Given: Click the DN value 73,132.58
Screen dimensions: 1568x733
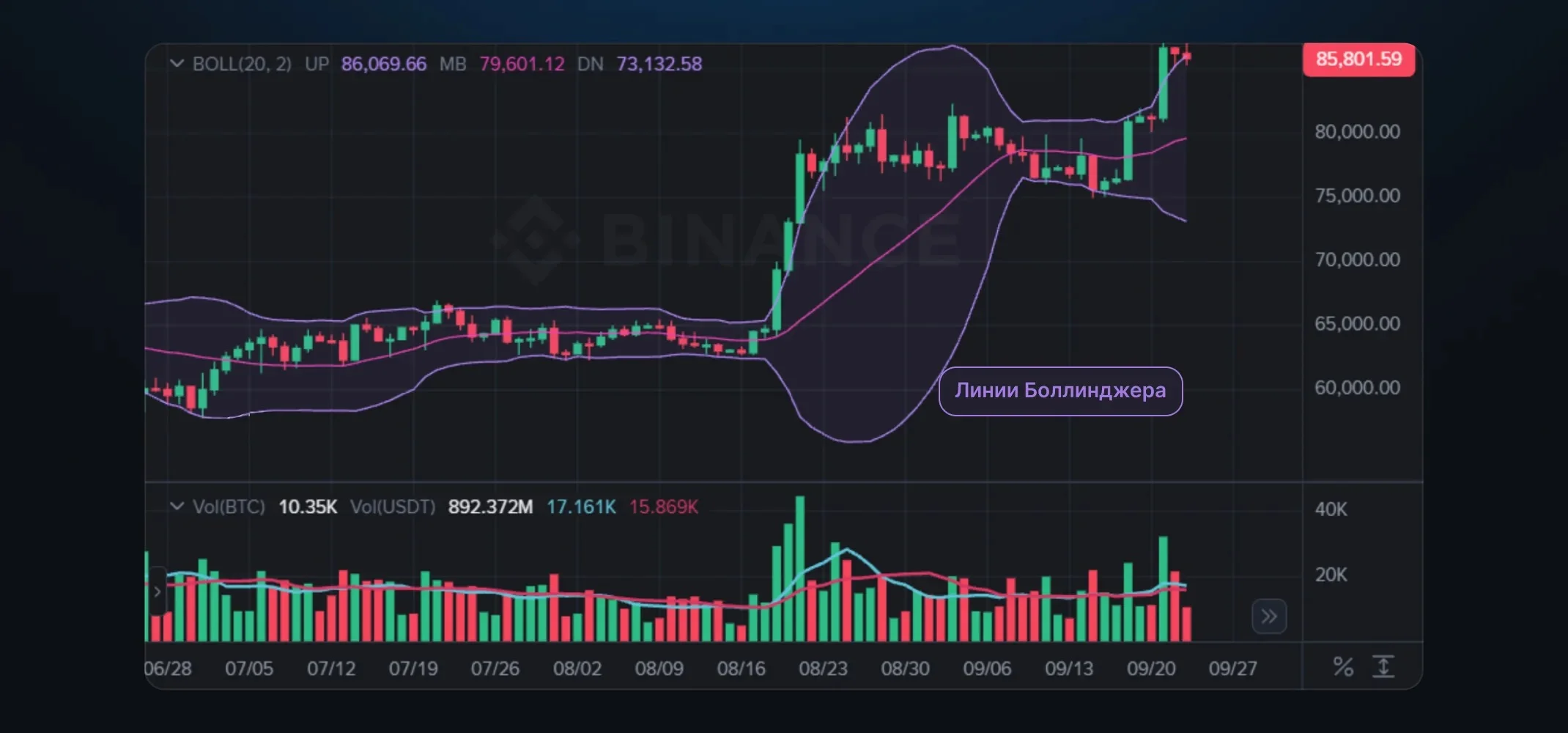Looking at the screenshot, I should (x=659, y=65).
